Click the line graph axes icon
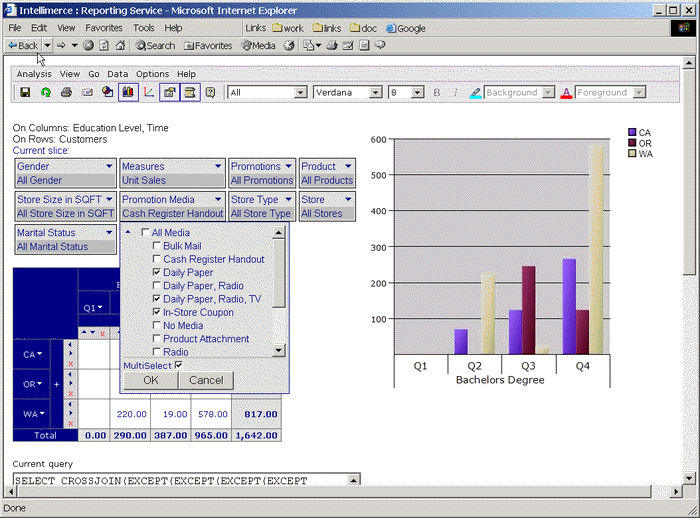 [x=149, y=92]
